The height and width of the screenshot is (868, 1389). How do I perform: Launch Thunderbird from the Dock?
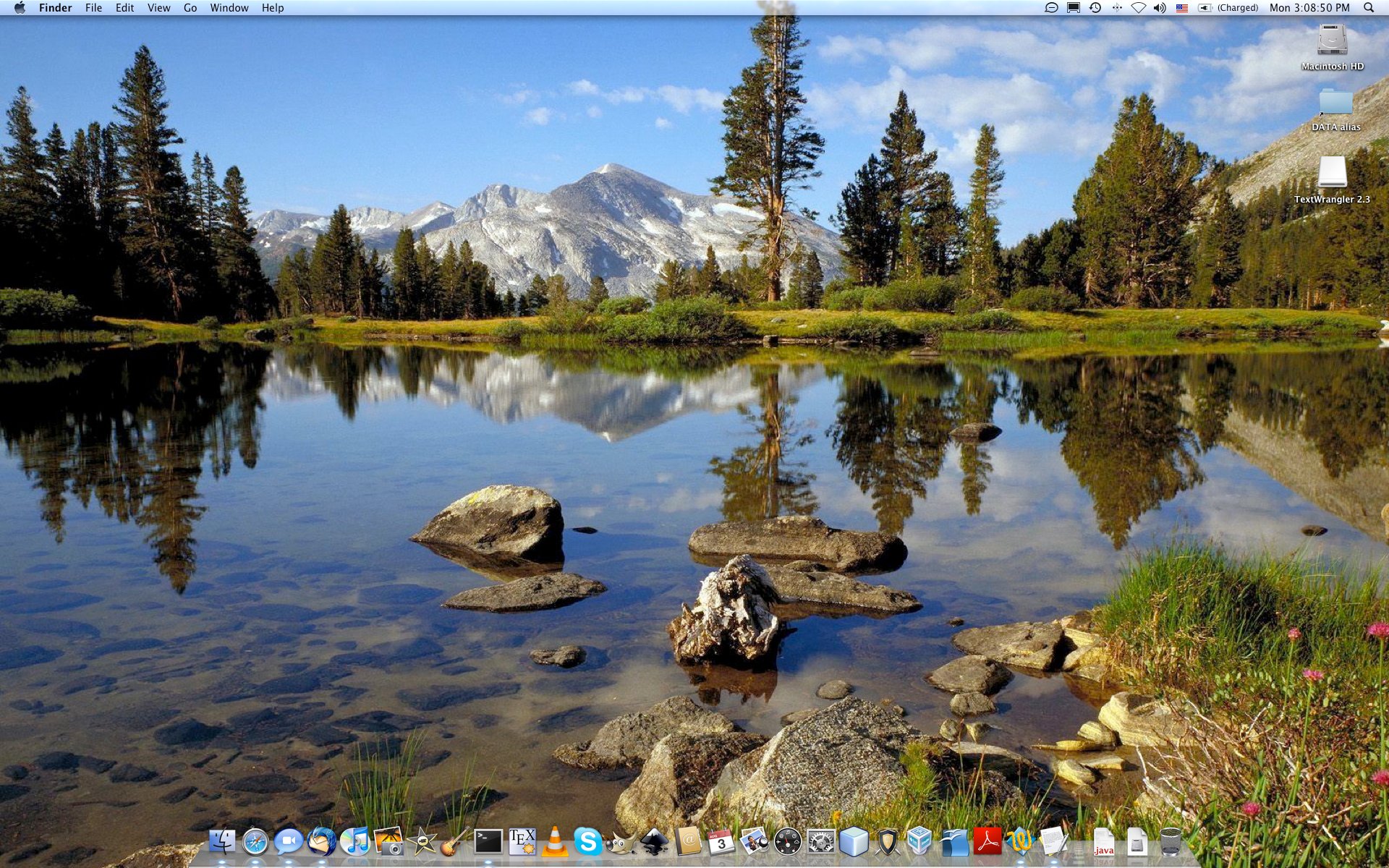pos(322,842)
